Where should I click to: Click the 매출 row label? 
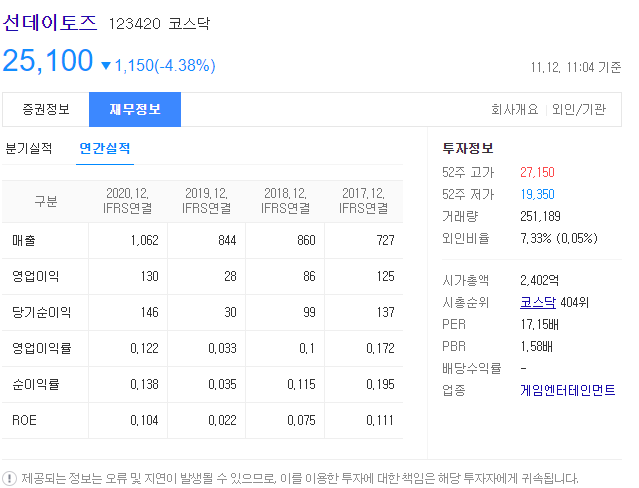pyautogui.click(x=24, y=241)
